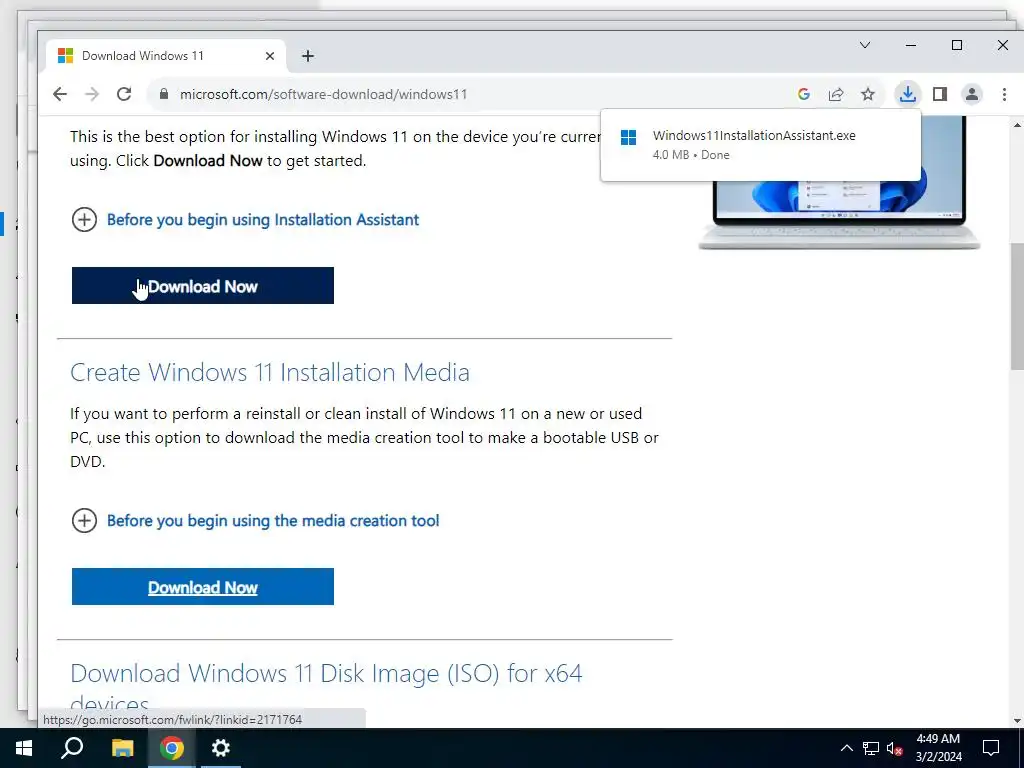The width and height of the screenshot is (1024, 768).
Task: Open Settings from the taskbar gear
Action: [x=221, y=748]
